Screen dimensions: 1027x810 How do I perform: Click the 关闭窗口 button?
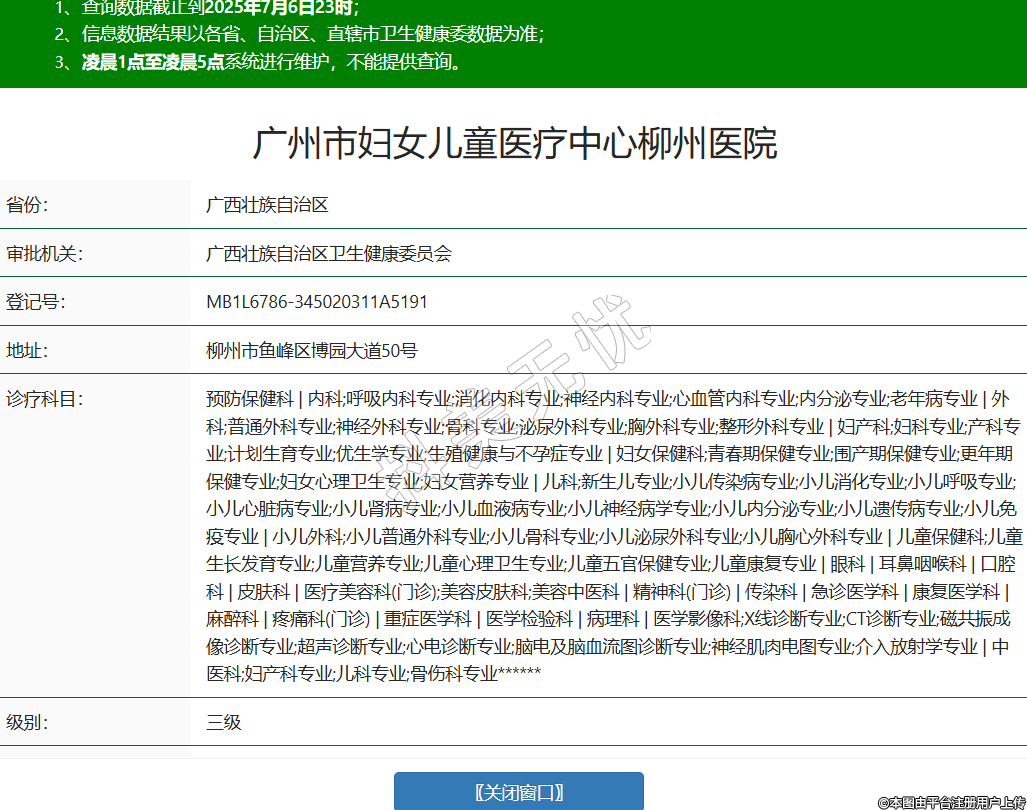click(518, 792)
